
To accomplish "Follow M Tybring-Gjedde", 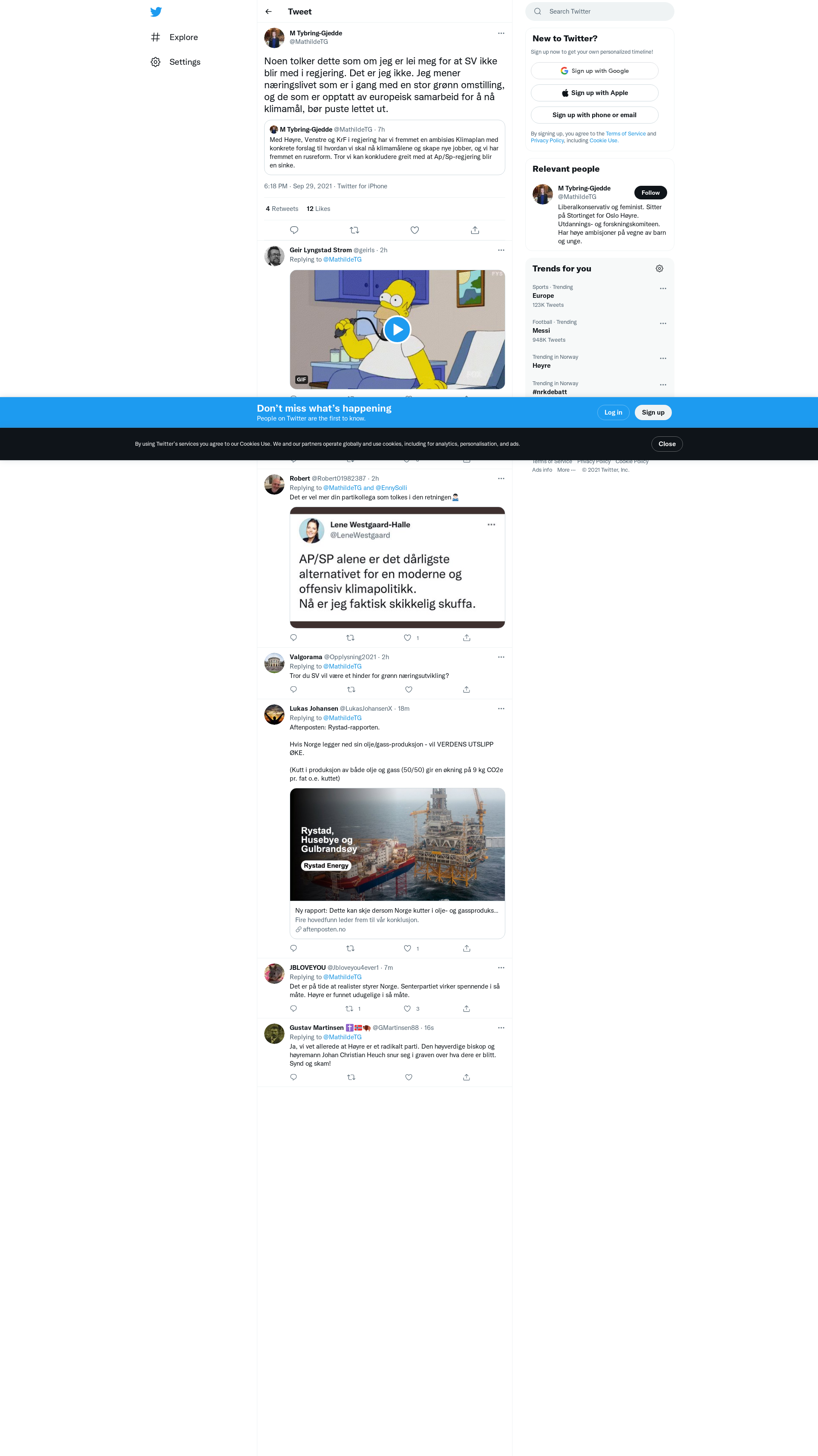I will click(650, 193).
